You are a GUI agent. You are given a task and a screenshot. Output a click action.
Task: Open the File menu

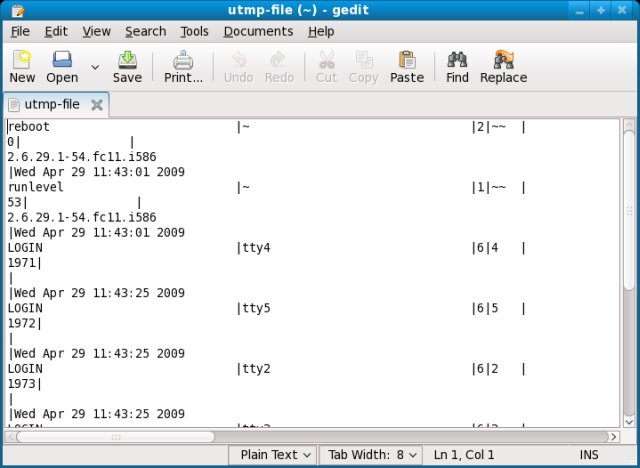(x=20, y=31)
